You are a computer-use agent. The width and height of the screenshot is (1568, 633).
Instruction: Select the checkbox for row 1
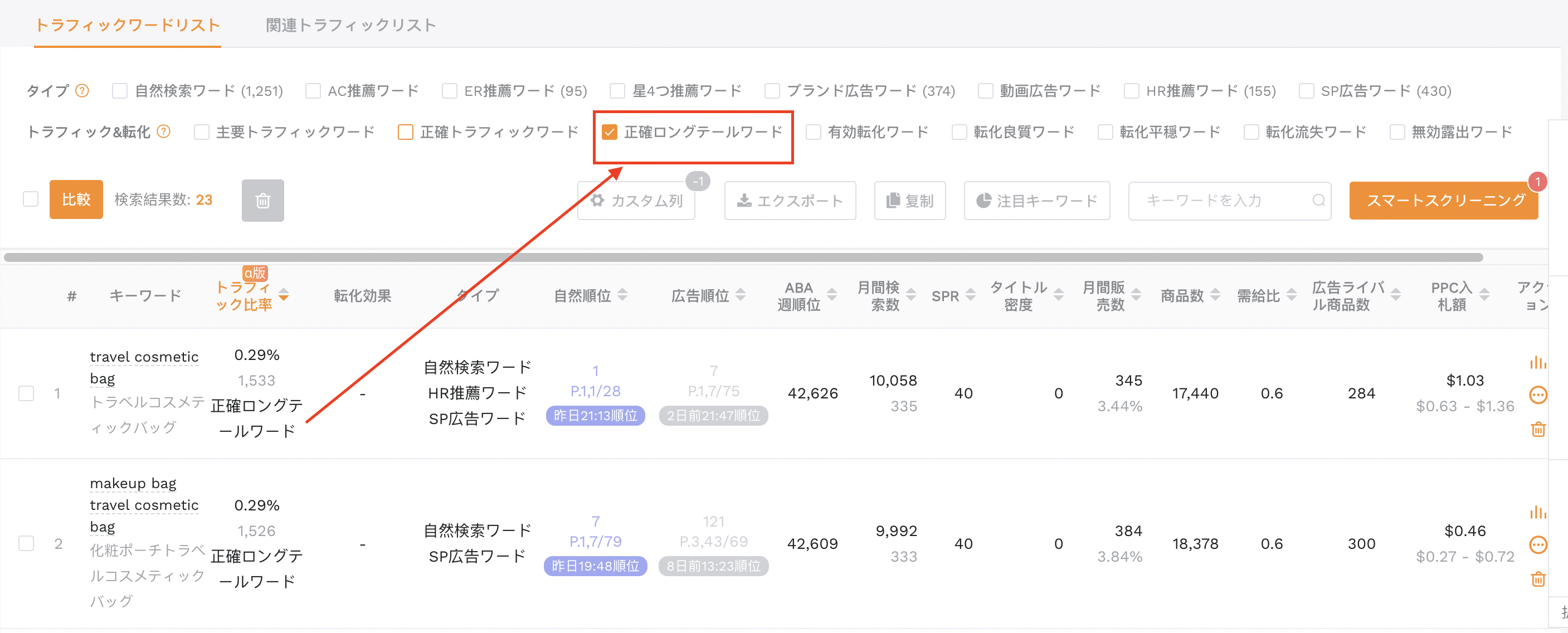point(26,393)
